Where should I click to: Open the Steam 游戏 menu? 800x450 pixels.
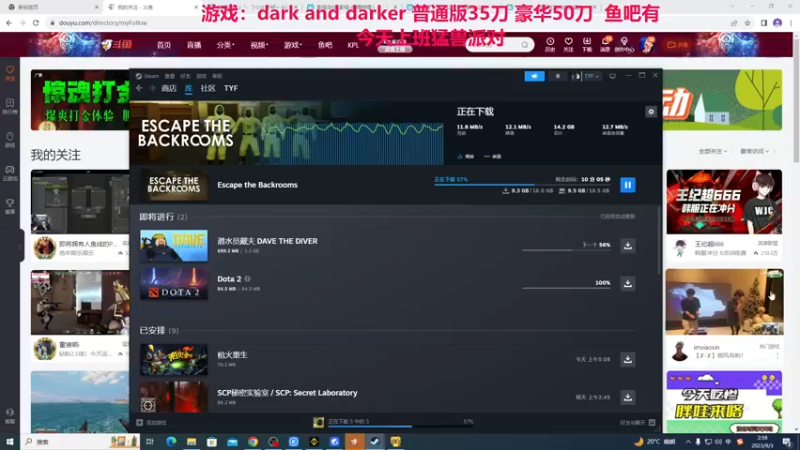(x=201, y=76)
